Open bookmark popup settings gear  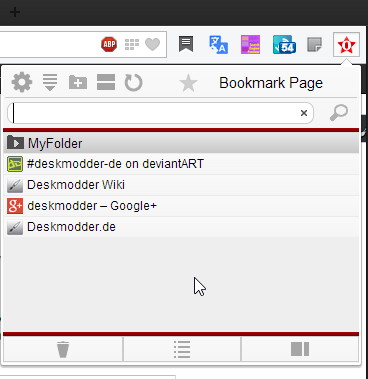click(22, 82)
